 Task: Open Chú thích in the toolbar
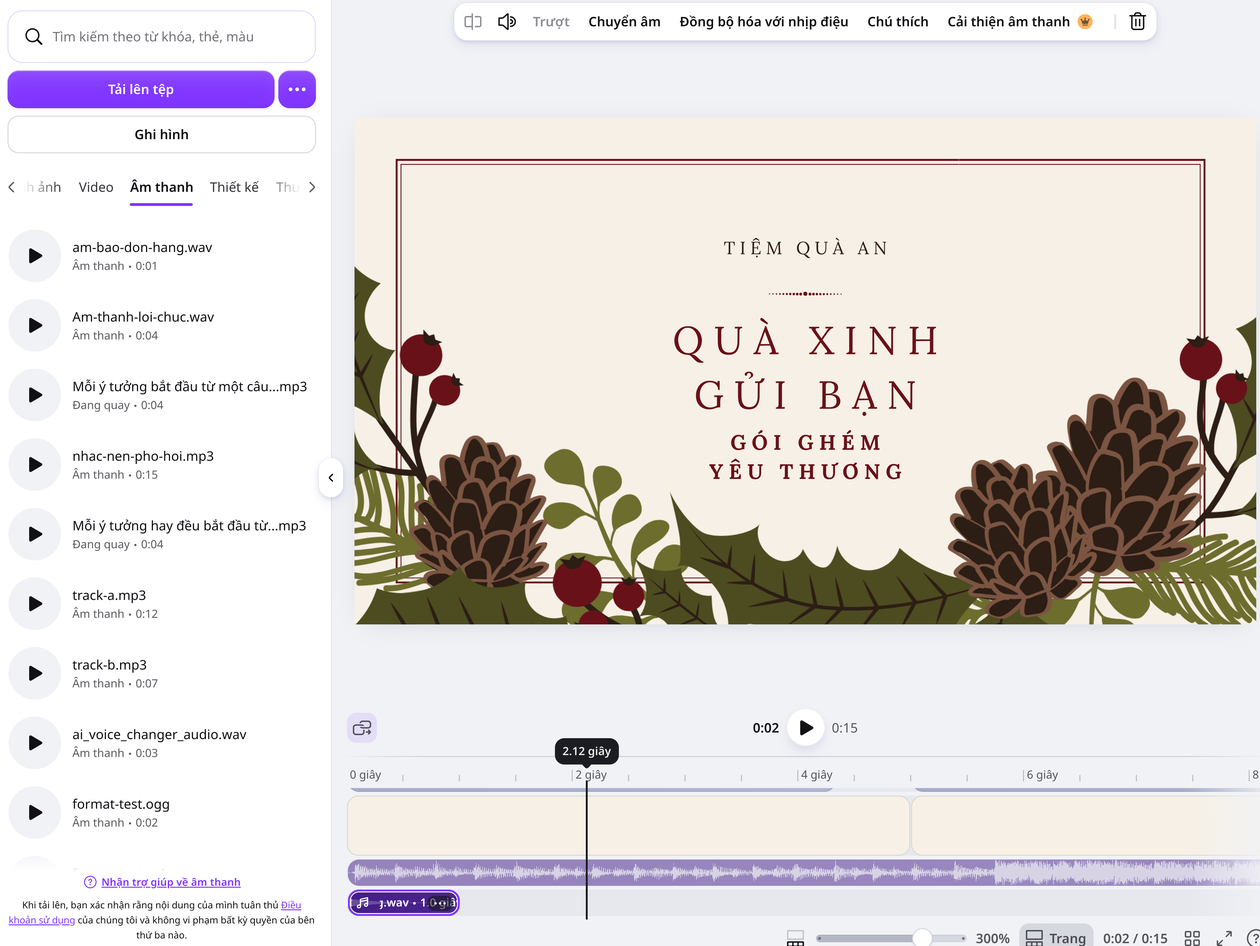(898, 22)
